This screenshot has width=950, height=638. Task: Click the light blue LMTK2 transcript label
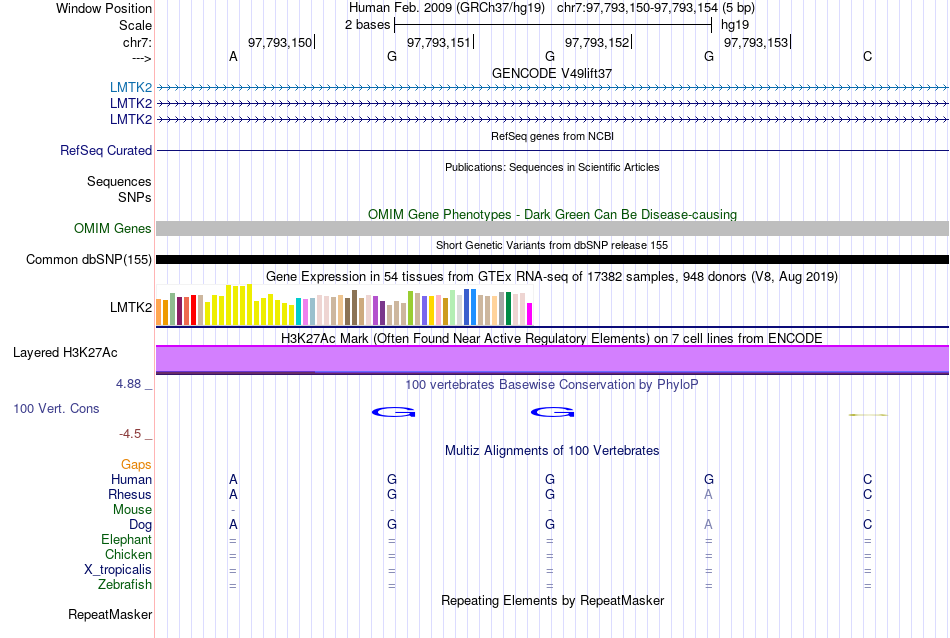pyautogui.click(x=131, y=87)
